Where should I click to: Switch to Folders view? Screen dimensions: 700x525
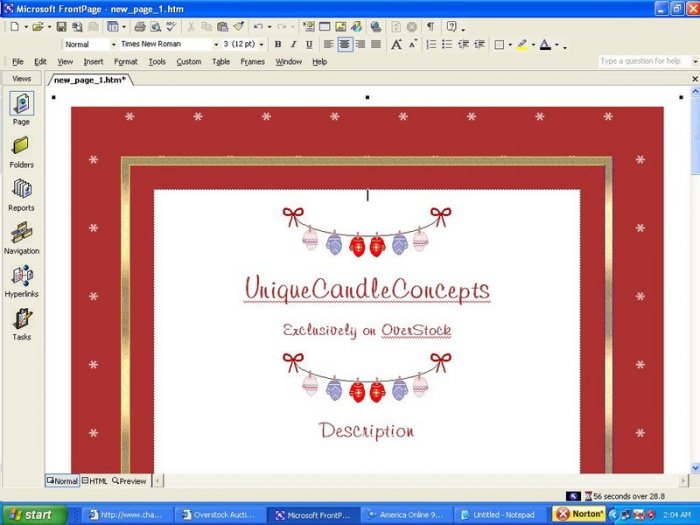pos(21,152)
